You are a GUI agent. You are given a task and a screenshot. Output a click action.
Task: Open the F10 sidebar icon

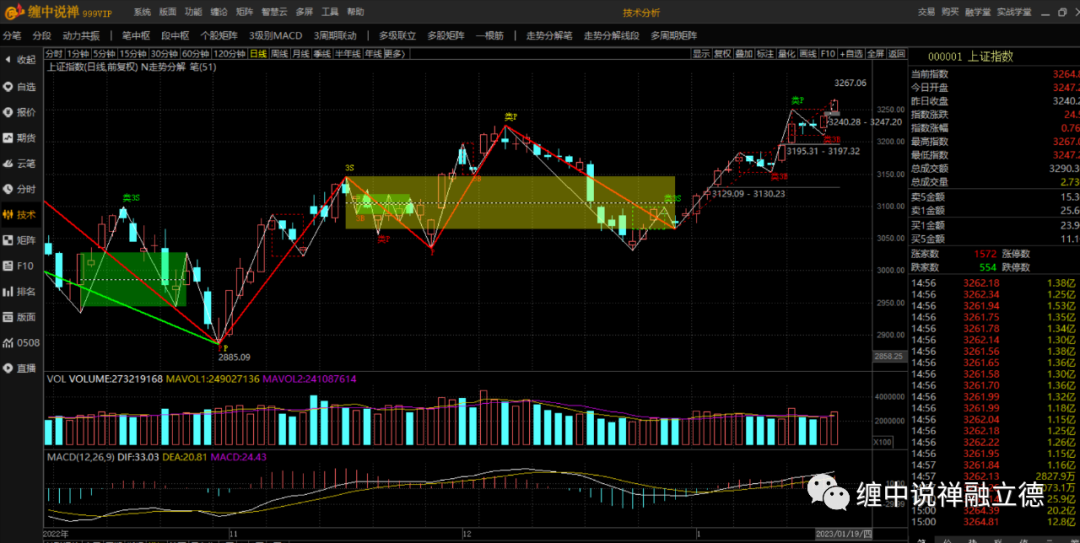tap(19, 265)
